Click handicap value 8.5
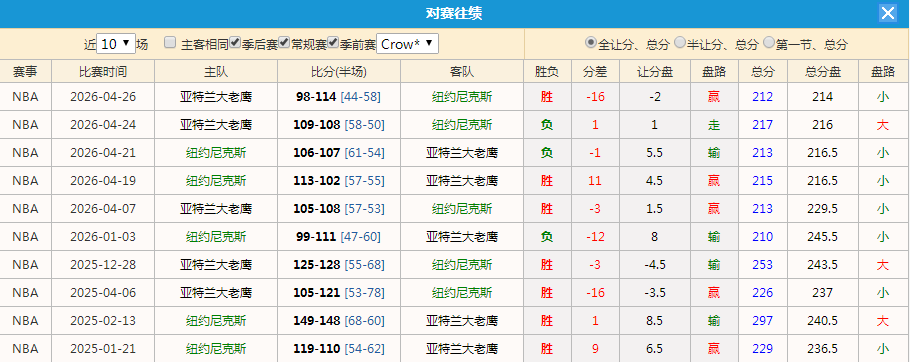 [655, 320]
